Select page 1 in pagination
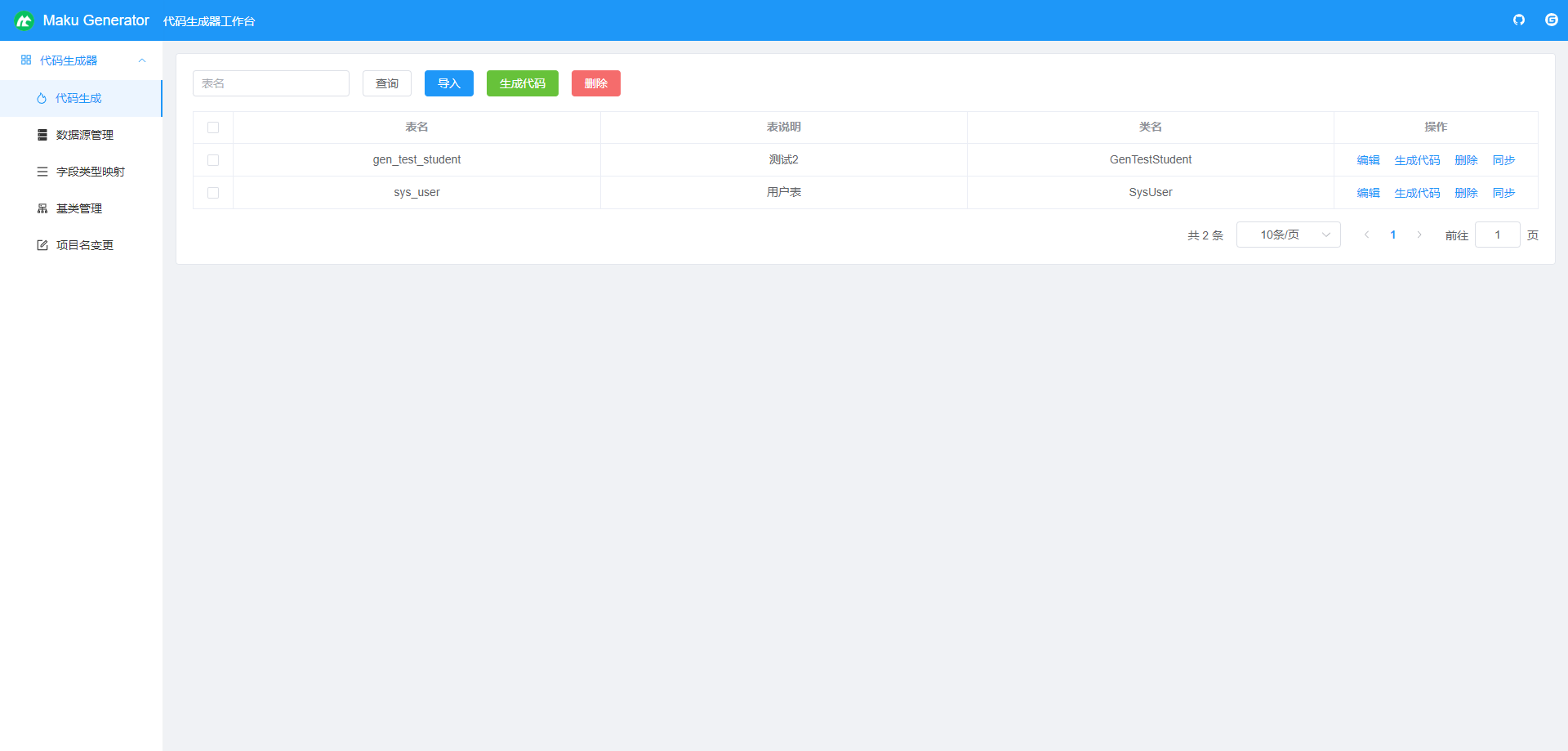The width and height of the screenshot is (1568, 751). click(x=1393, y=235)
